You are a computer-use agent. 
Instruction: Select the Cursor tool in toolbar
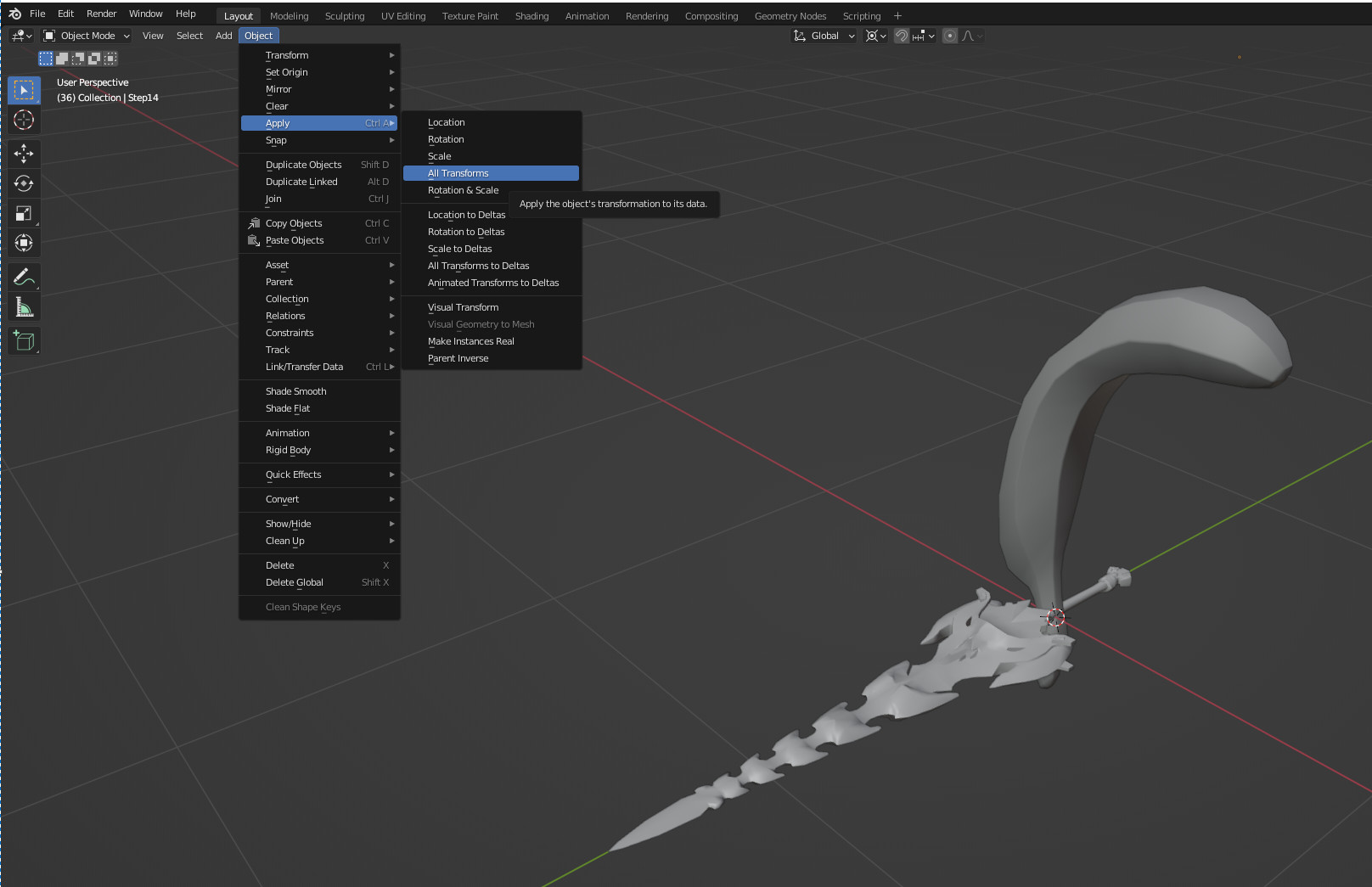pos(24,120)
